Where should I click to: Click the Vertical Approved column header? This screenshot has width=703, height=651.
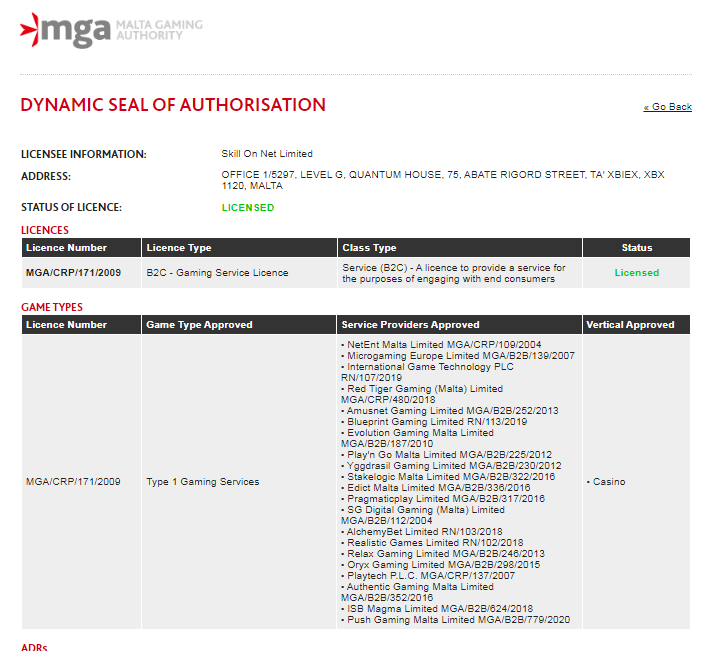(x=636, y=325)
